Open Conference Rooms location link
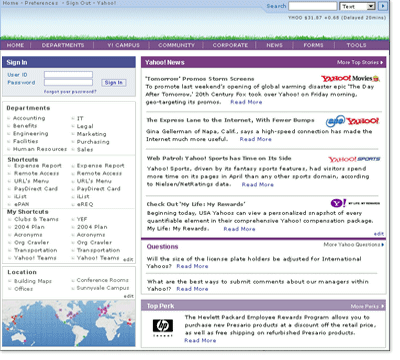Screen dimensions: 400x360 103,280
